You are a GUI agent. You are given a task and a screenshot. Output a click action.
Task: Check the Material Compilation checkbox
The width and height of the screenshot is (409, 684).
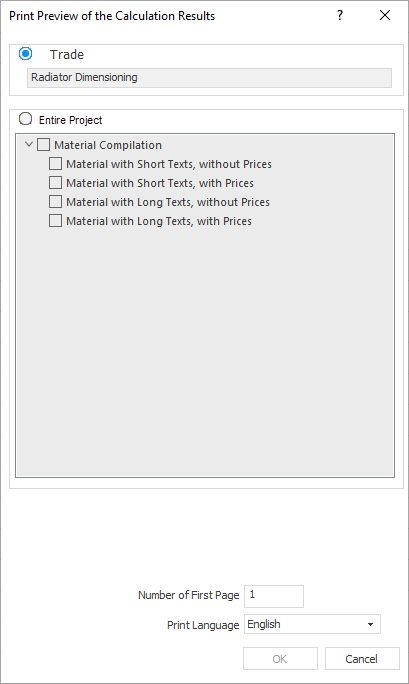click(x=44, y=144)
